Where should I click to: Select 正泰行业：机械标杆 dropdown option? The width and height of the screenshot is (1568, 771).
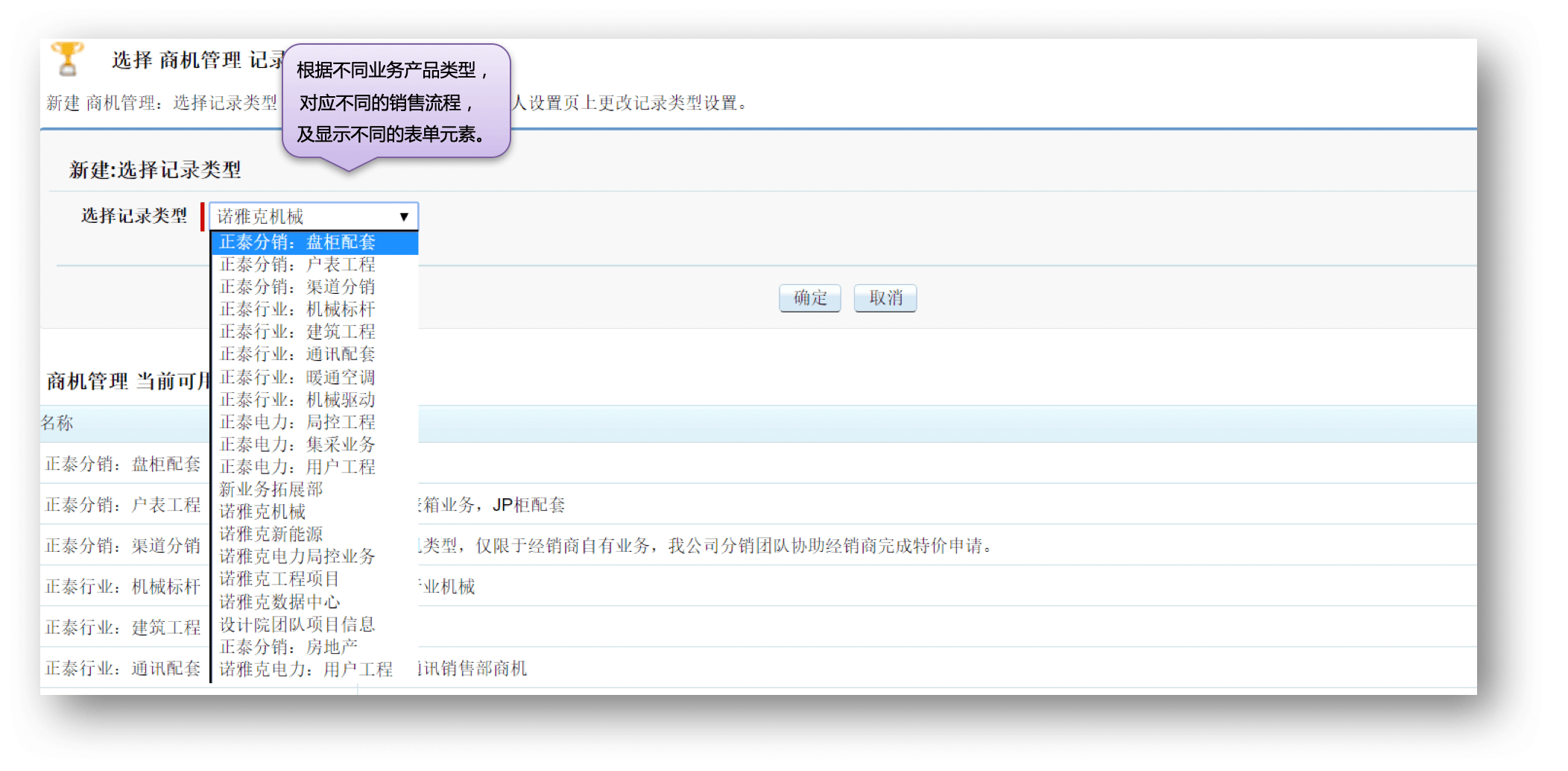coord(314,309)
